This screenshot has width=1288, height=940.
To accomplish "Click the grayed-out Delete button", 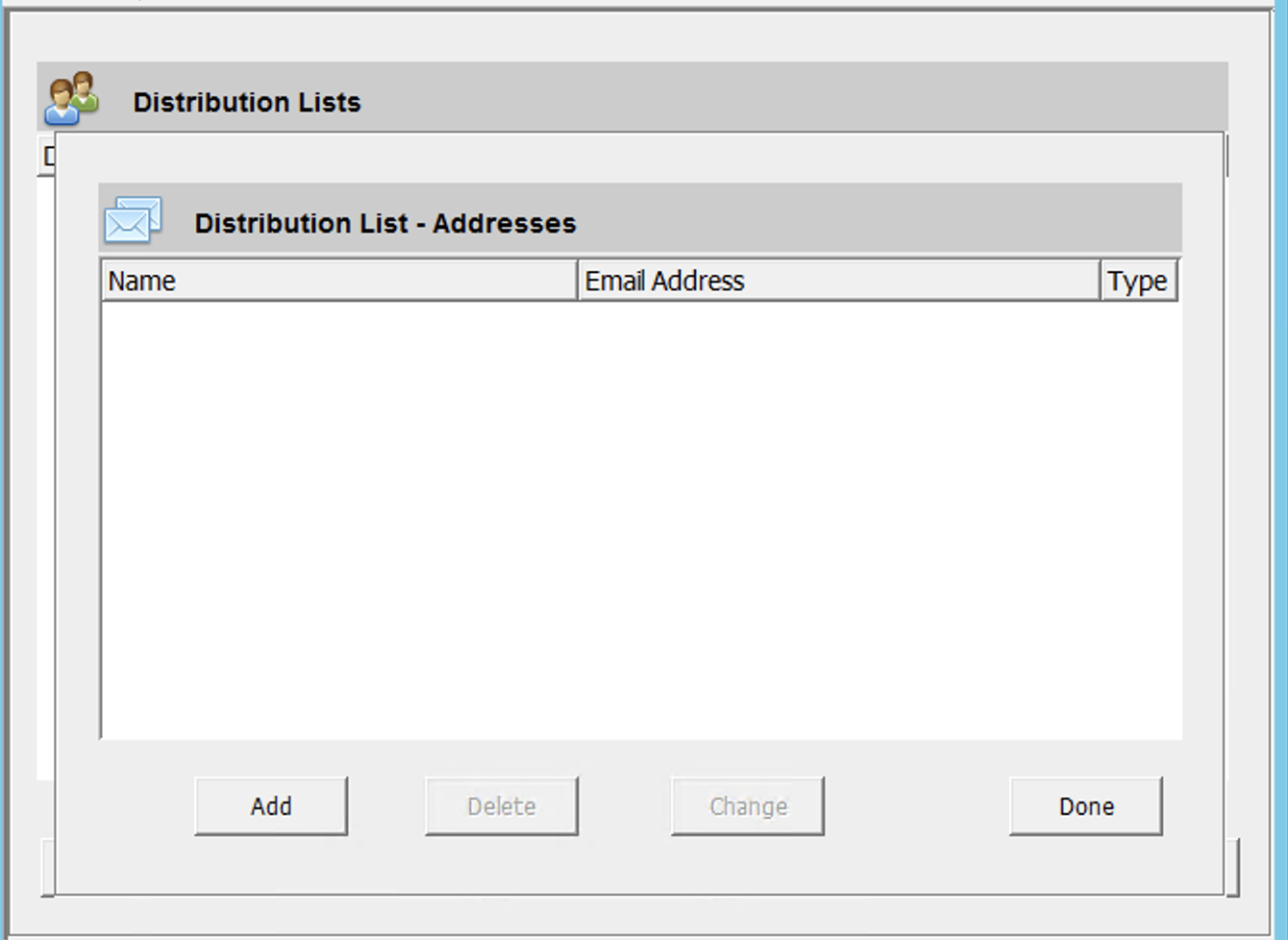I will point(501,805).
